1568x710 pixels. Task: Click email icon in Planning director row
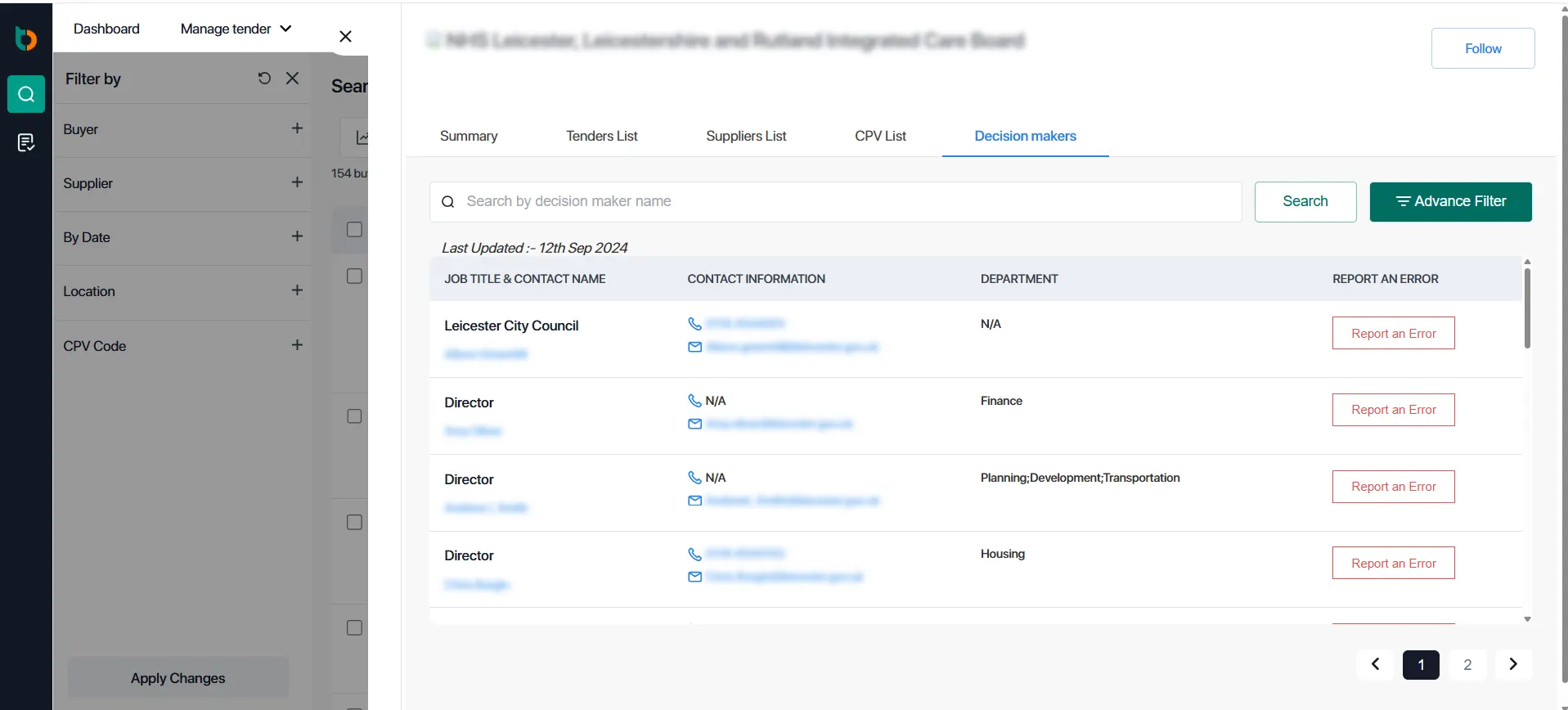click(694, 501)
